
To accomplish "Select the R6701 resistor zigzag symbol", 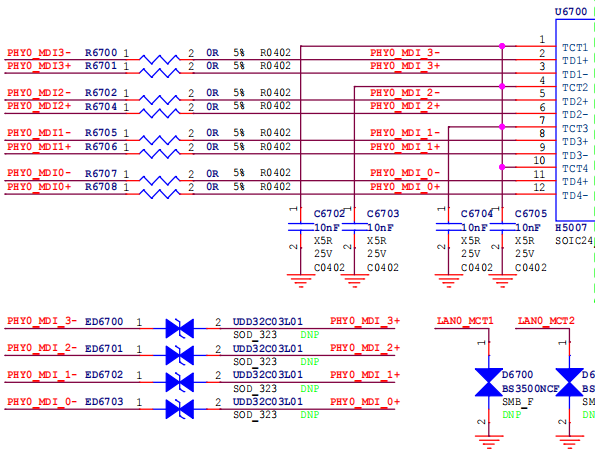I will tap(159, 73).
